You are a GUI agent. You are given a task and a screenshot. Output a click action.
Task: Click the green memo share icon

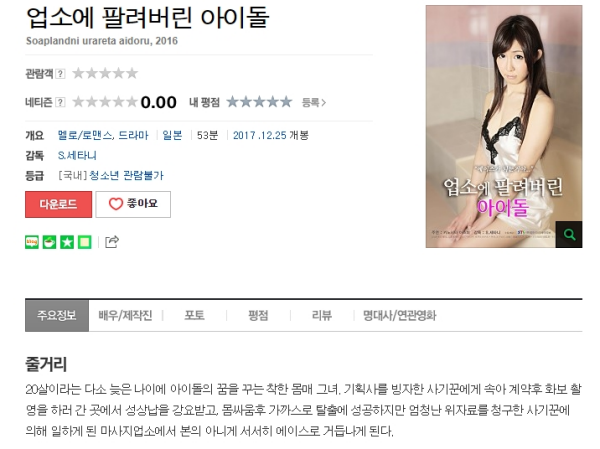[x=85, y=242]
